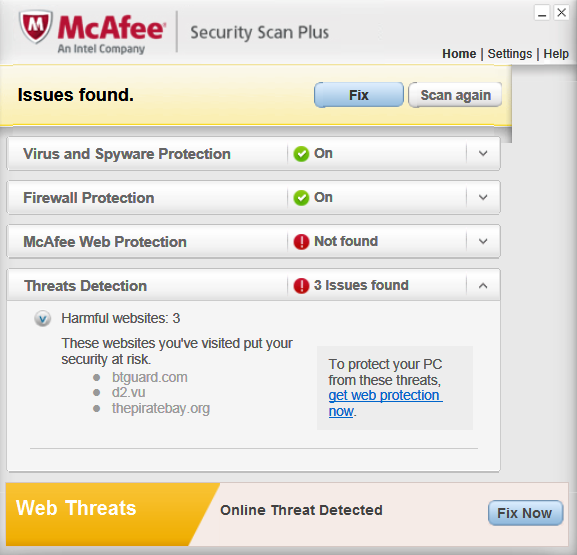Click the Fix Now button
Screen dimensions: 577x555
coord(525,513)
